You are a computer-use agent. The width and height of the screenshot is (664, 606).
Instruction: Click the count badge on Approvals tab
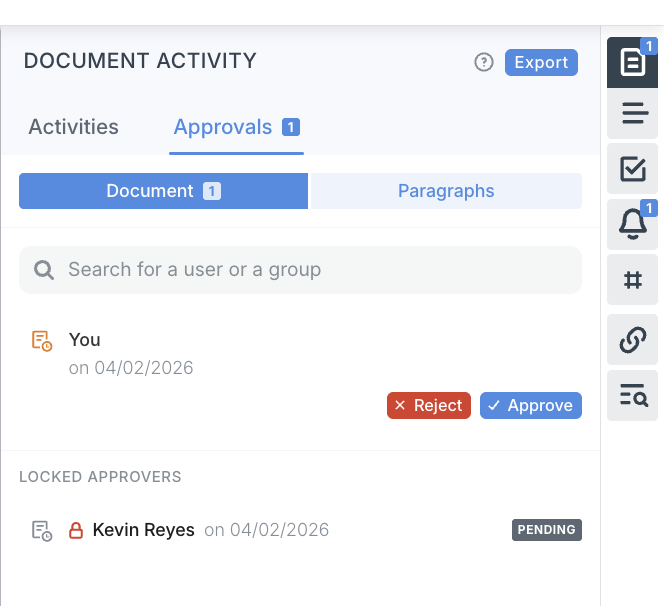[291, 127]
